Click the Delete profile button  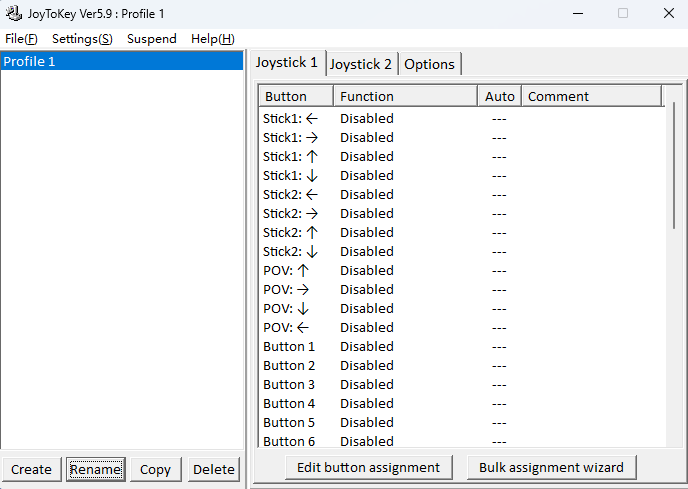[x=213, y=469]
